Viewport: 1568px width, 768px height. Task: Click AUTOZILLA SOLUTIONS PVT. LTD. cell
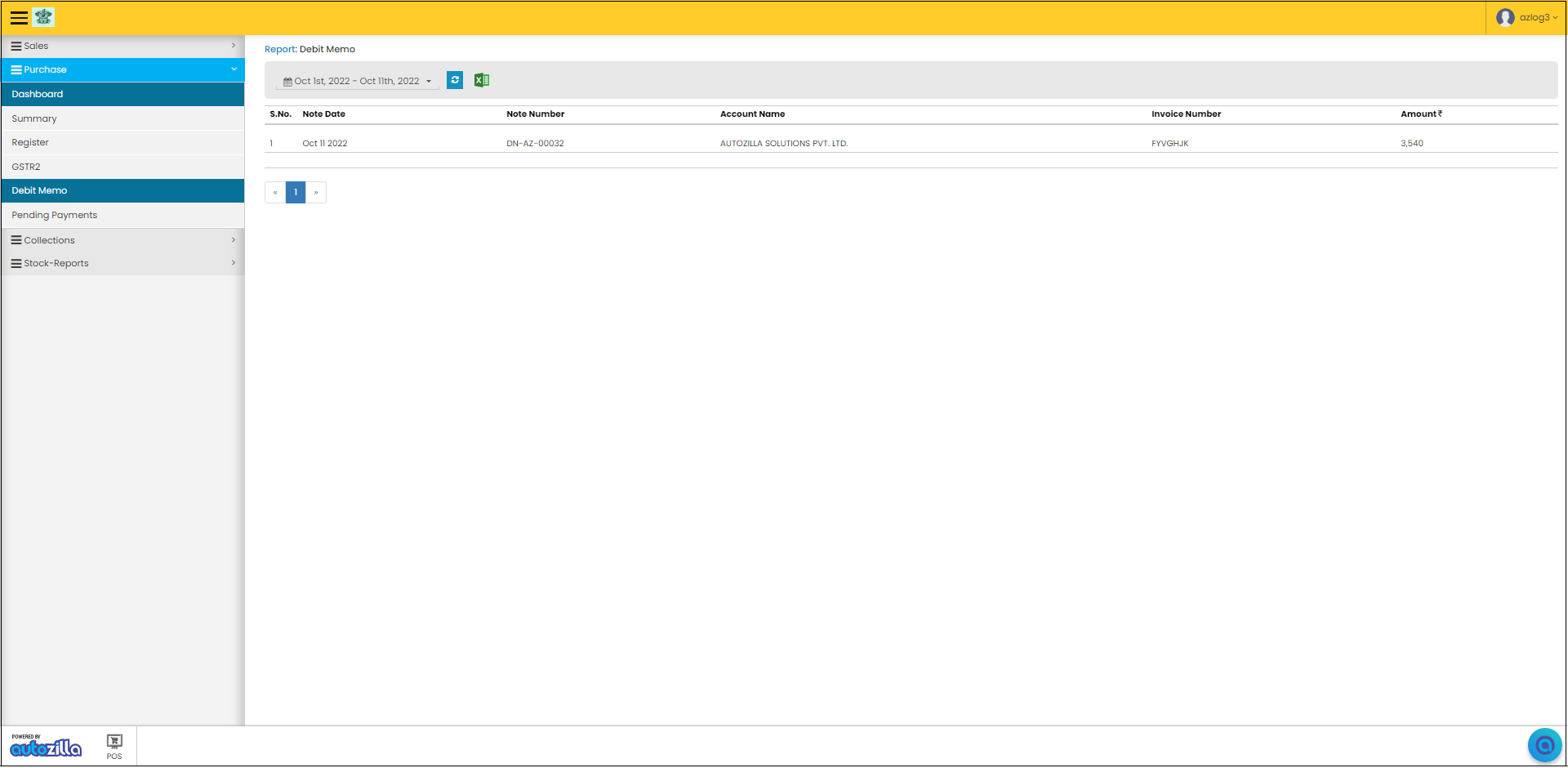point(784,144)
